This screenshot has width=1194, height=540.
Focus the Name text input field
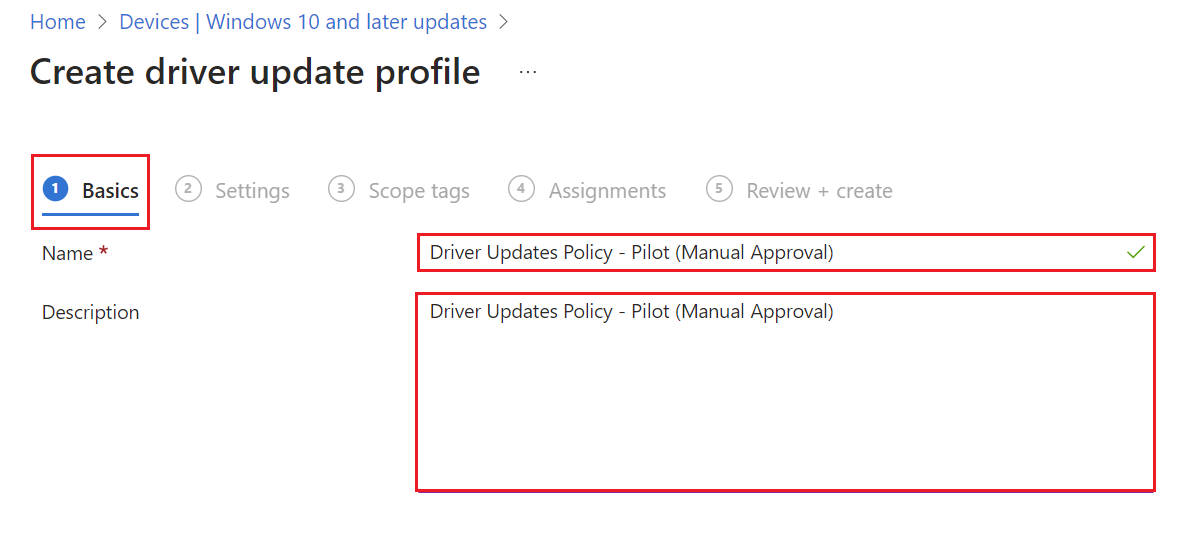(770, 253)
